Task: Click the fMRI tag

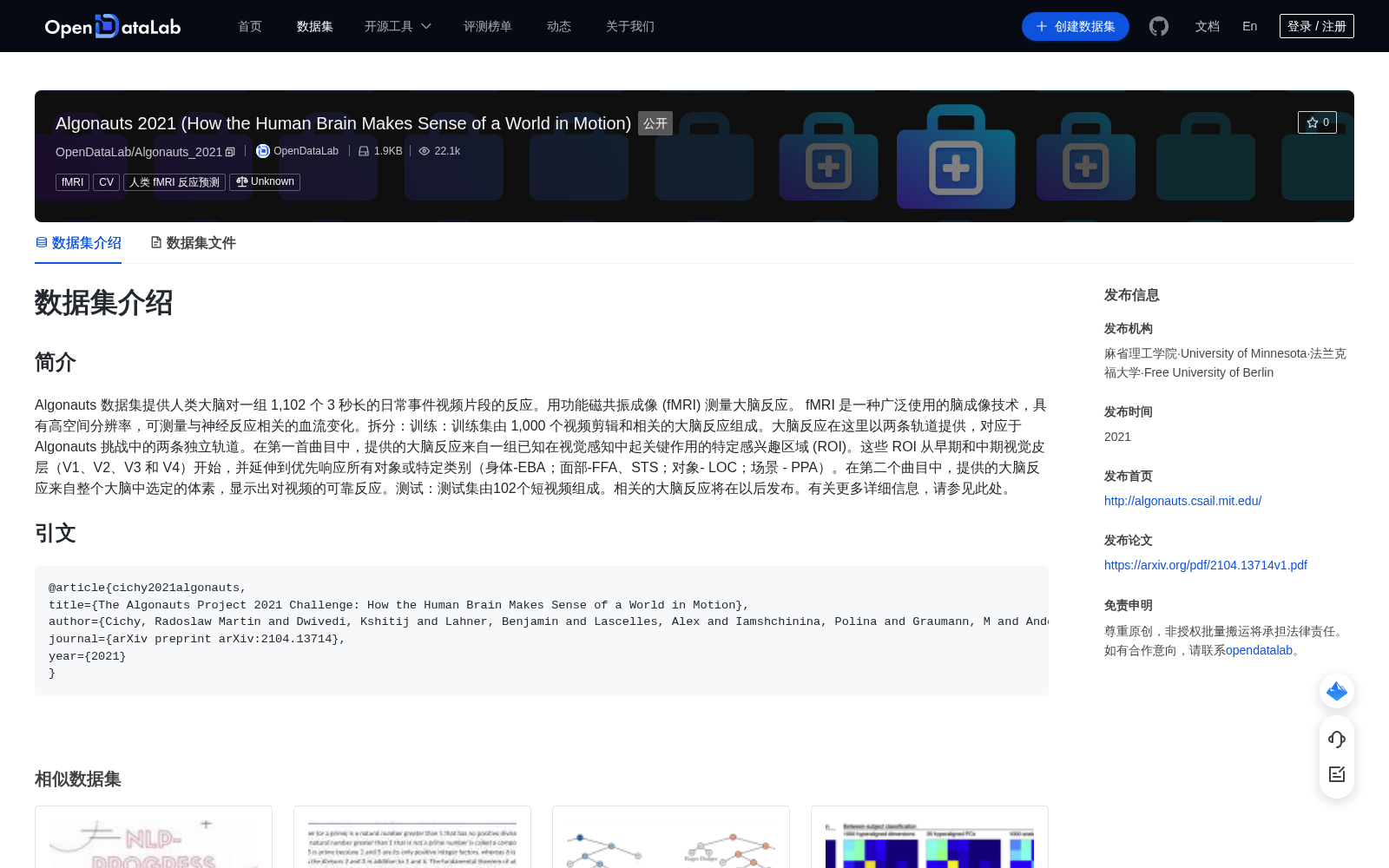Action: (x=73, y=182)
